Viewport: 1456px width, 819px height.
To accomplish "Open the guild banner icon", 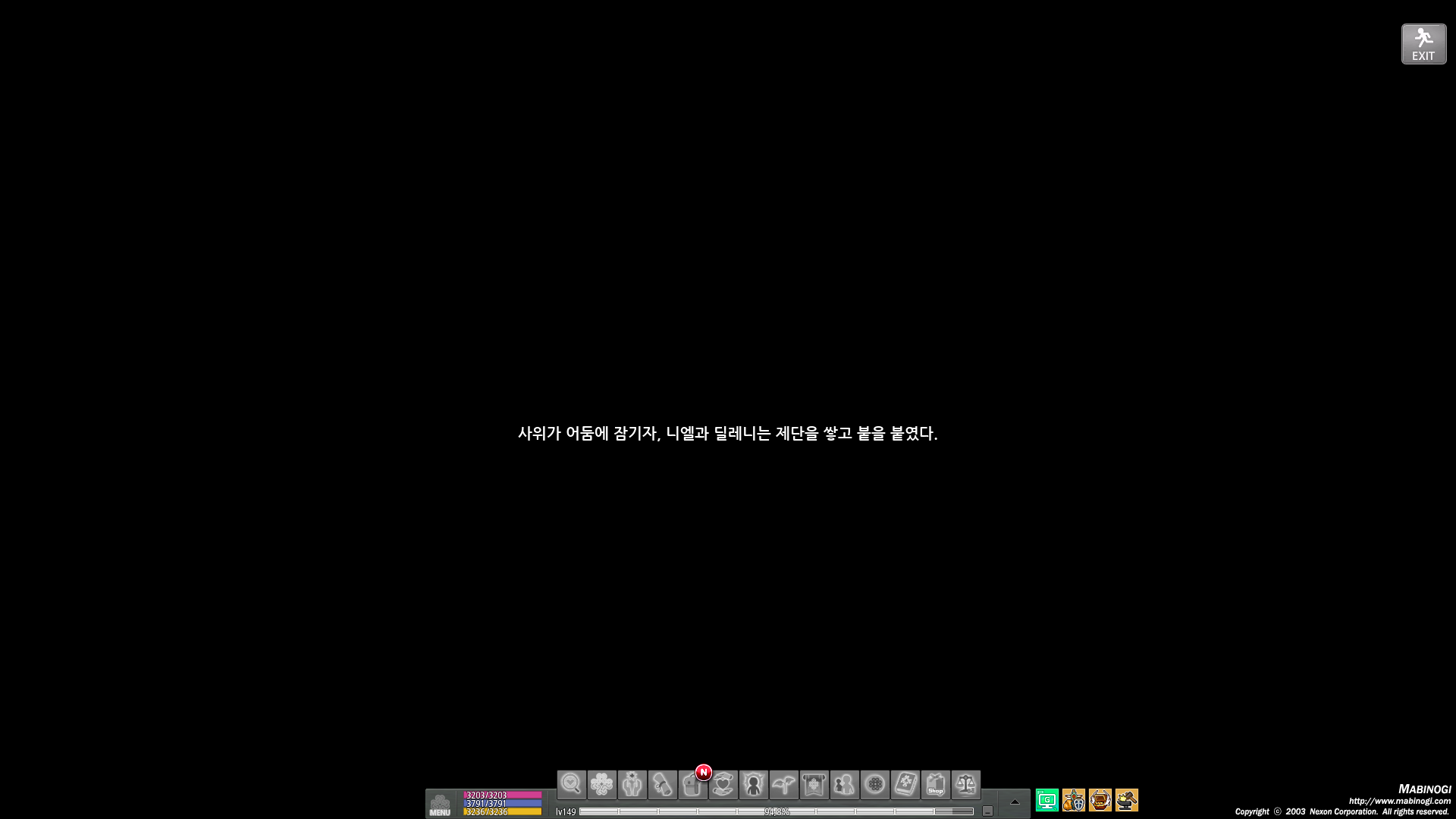I will pyautogui.click(x=814, y=784).
